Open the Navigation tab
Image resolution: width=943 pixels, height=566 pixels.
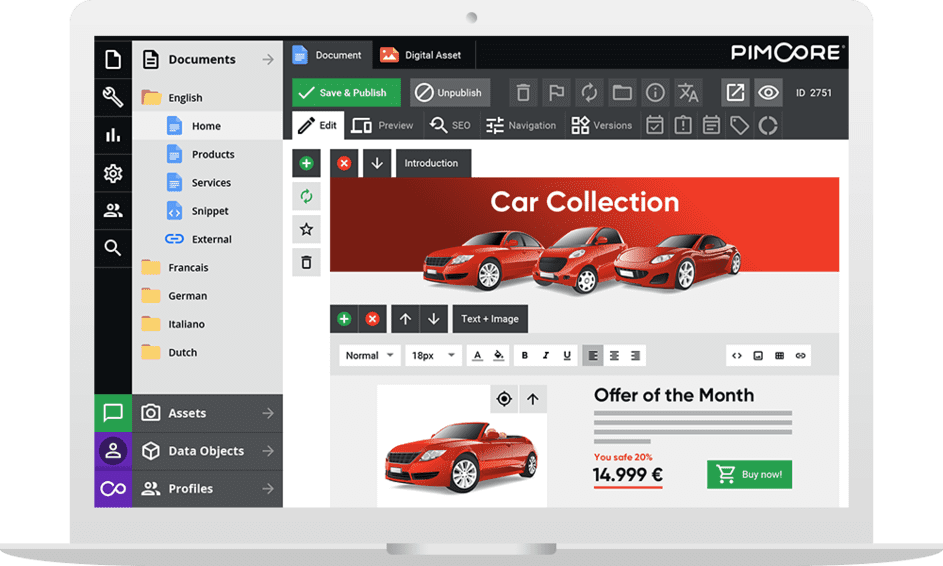coord(521,126)
